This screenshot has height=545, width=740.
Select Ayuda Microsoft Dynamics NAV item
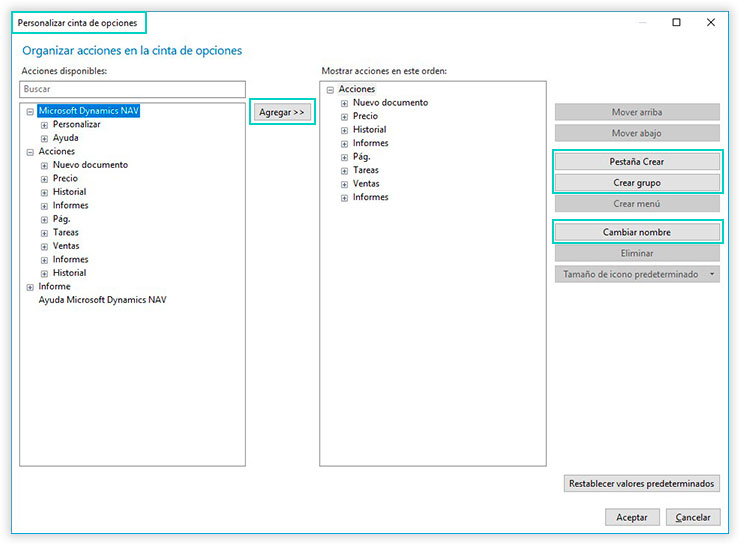click(x=102, y=300)
